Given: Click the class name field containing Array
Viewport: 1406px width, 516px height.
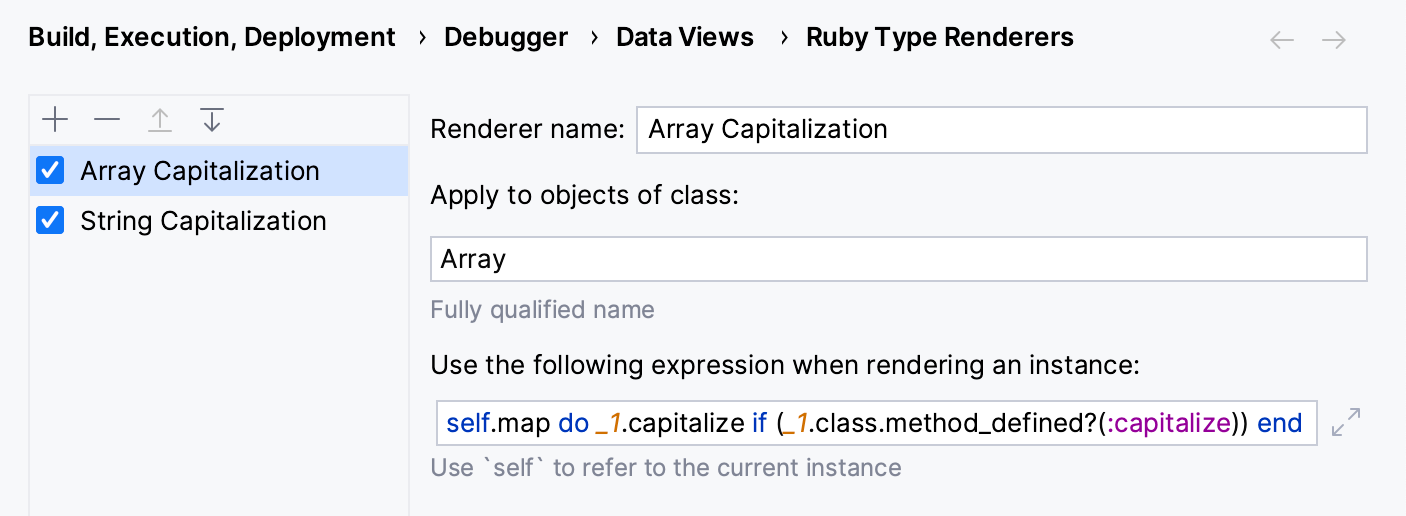Looking at the screenshot, I should coord(898,260).
